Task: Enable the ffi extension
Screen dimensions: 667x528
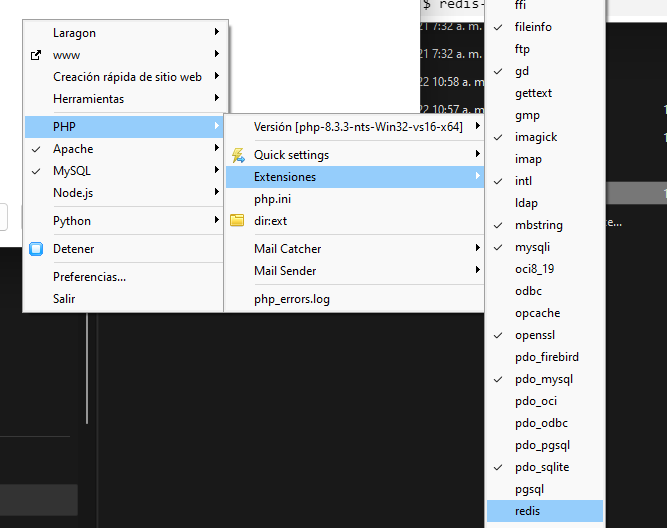Action: point(545,6)
